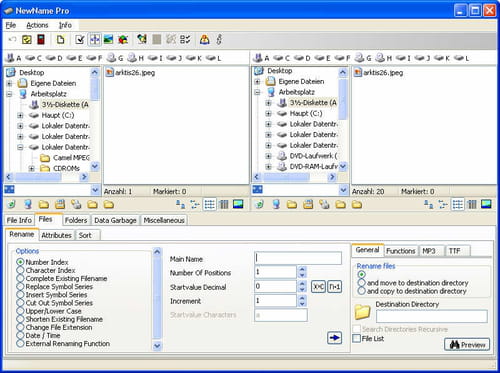Choose Complete Existing Filename option
Image resolution: width=500 pixels, height=373 pixels.
(x=62, y=278)
